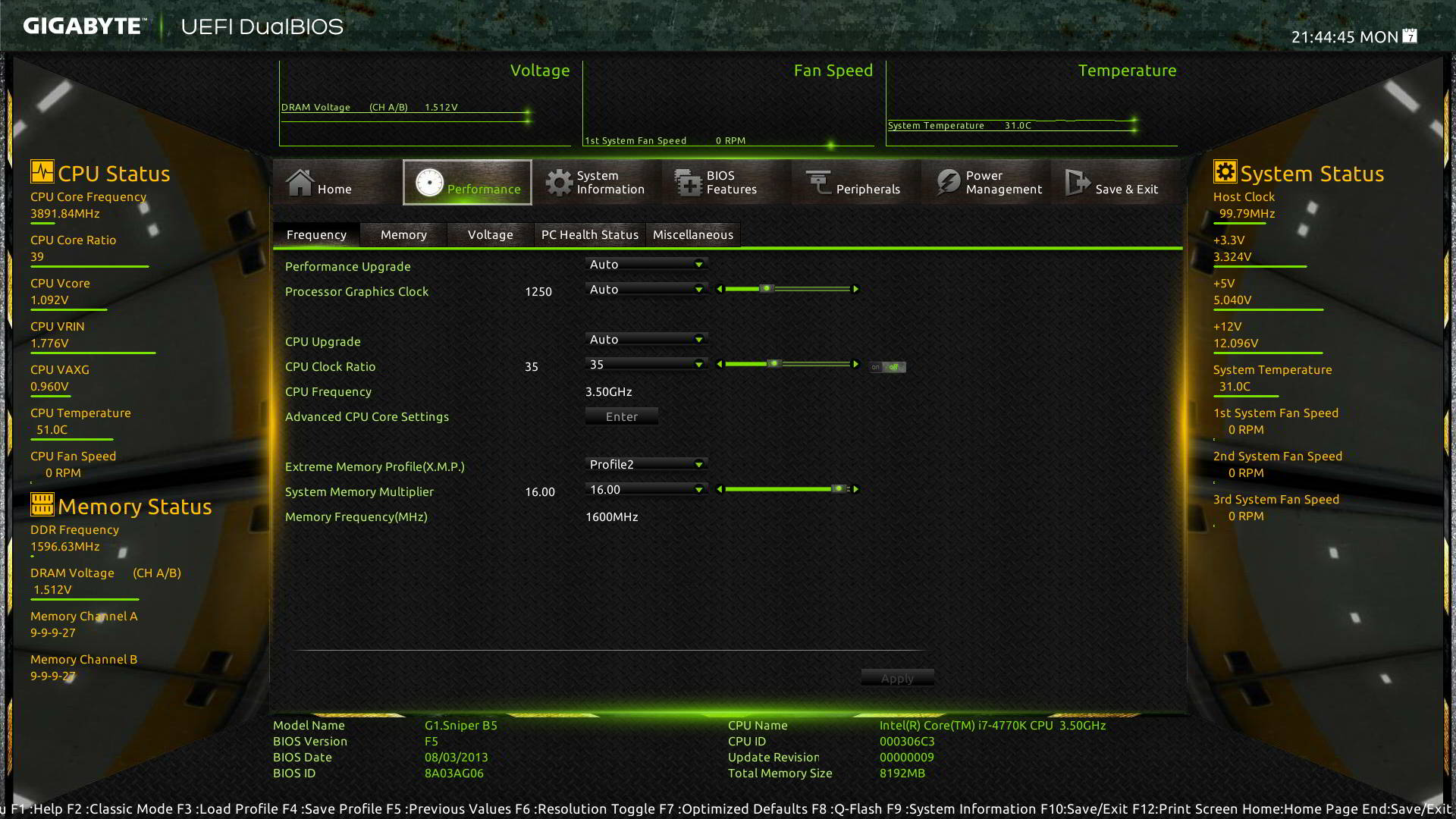Click the 2nd System Fan Speed reading
The width and height of the screenshot is (1456, 819).
click(1246, 472)
